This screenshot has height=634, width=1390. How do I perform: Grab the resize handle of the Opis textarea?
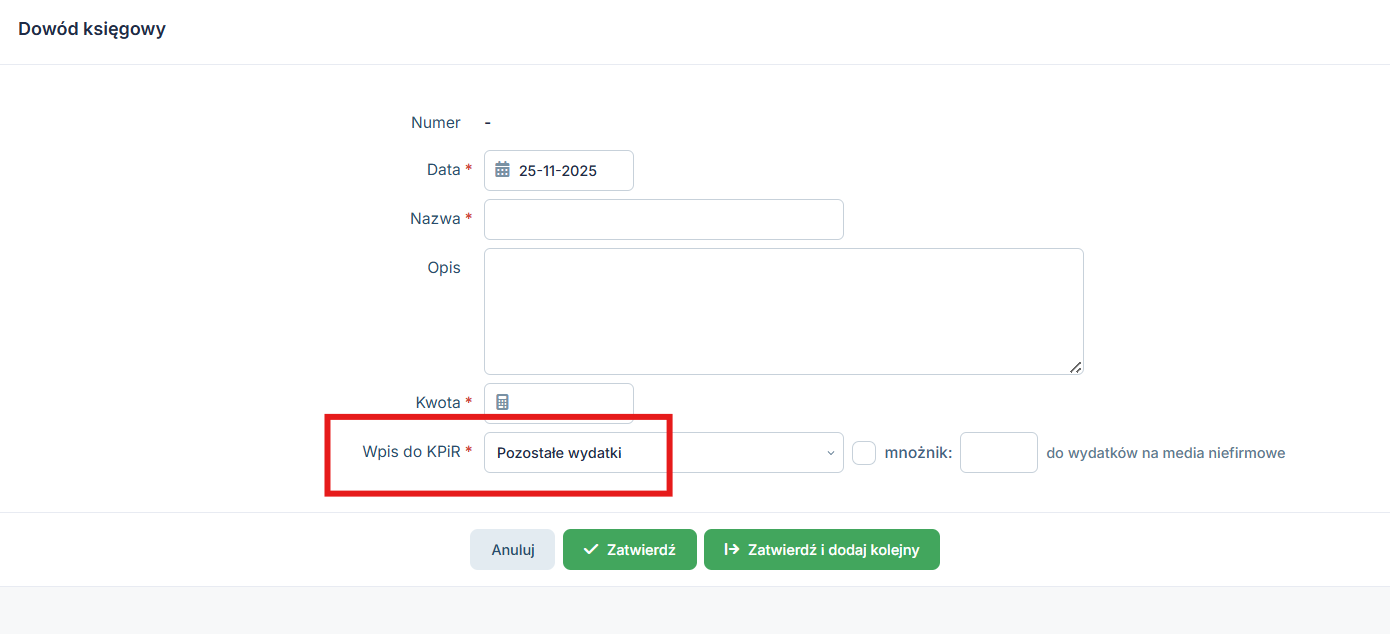[1076, 367]
